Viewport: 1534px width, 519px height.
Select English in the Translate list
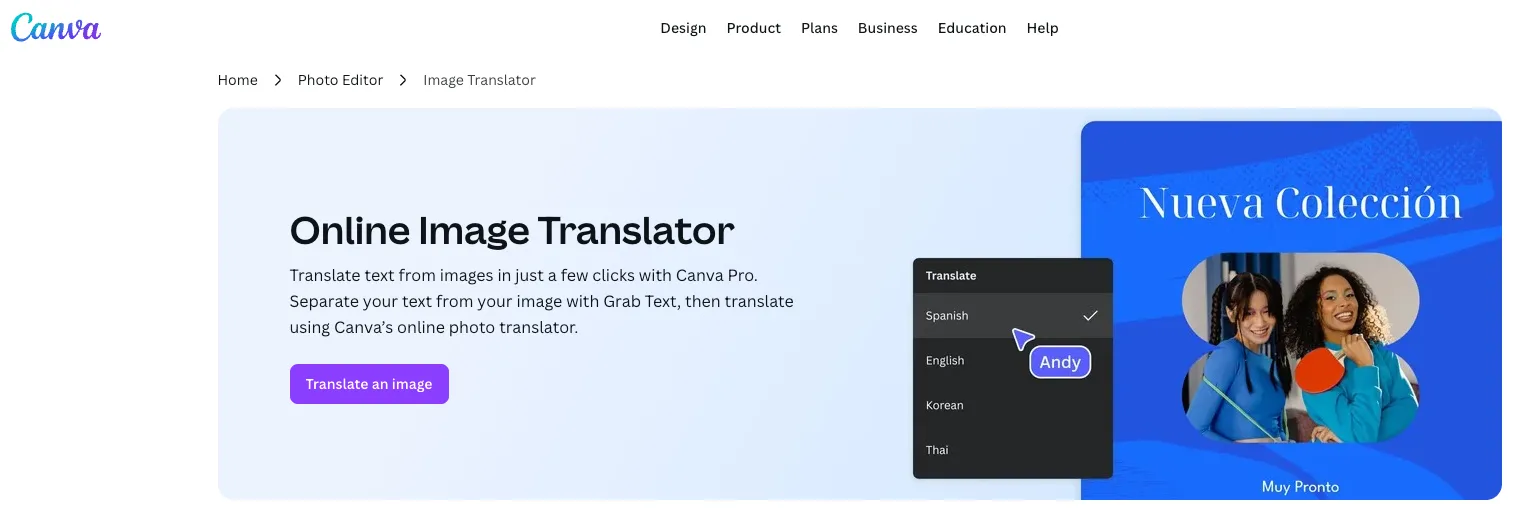coord(1013,360)
